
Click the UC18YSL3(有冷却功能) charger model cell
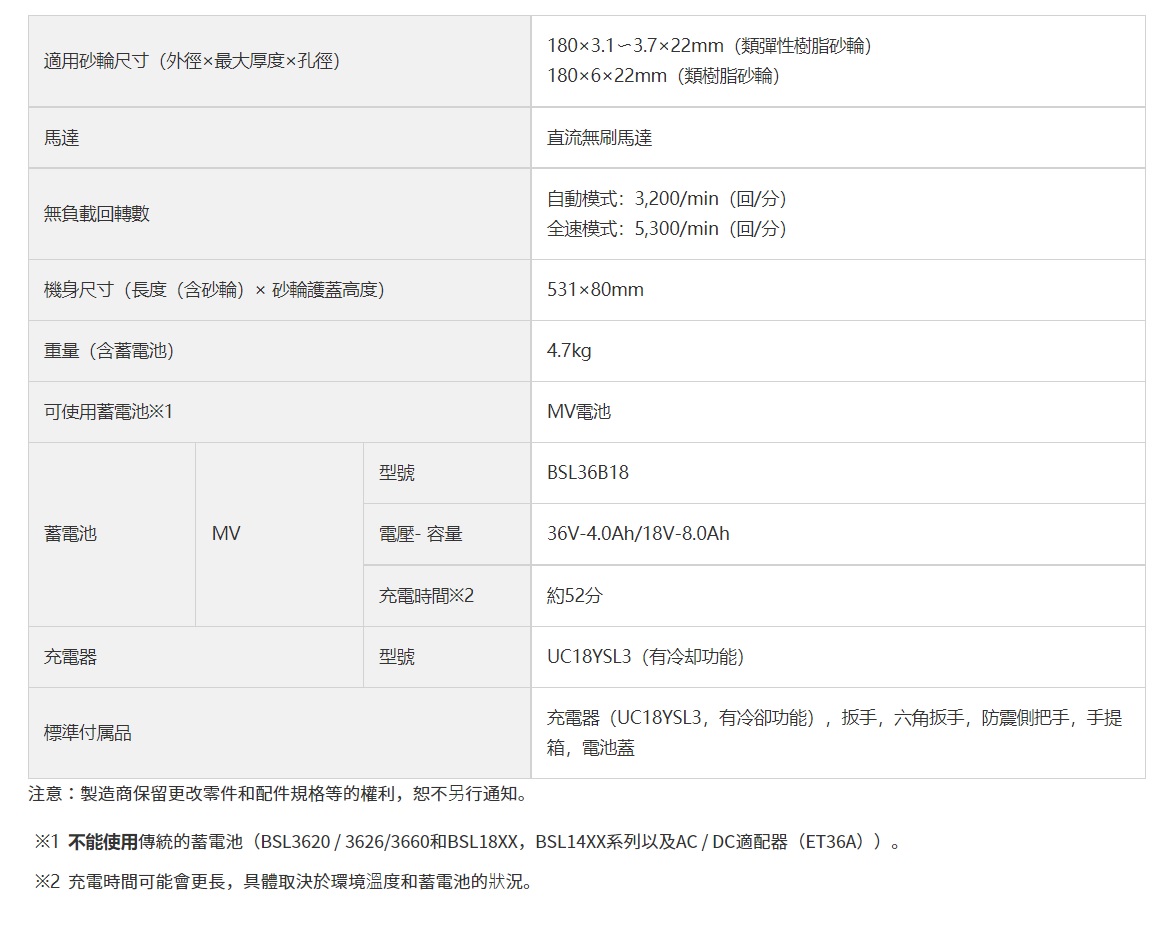pyautogui.click(x=645, y=657)
